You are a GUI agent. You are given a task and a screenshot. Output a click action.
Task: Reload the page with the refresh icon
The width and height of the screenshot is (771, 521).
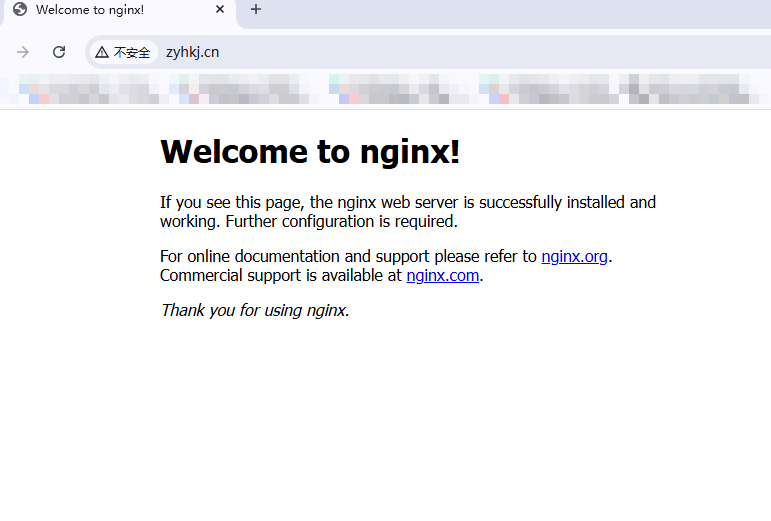pyautogui.click(x=59, y=52)
